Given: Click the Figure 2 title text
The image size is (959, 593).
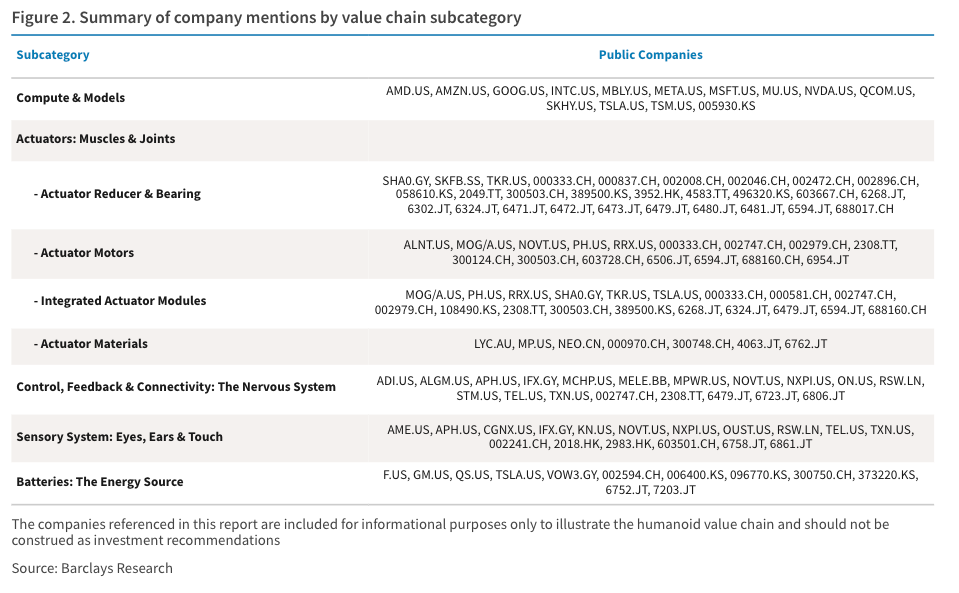Looking at the screenshot, I should pos(266,17).
